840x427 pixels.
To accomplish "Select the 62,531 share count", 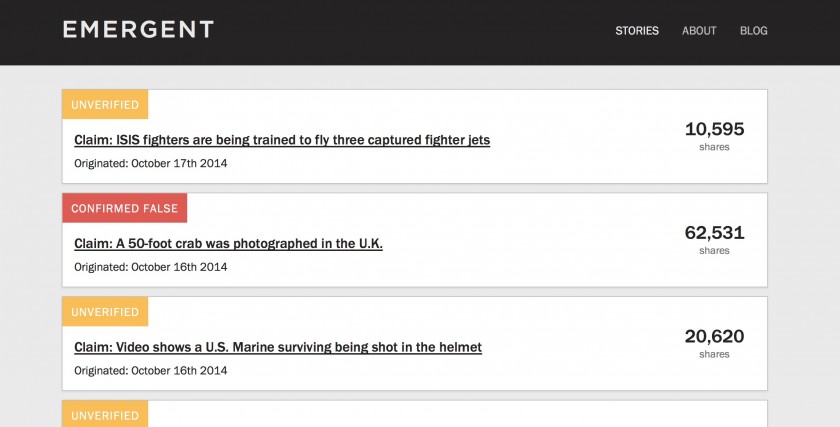I will 714,233.
